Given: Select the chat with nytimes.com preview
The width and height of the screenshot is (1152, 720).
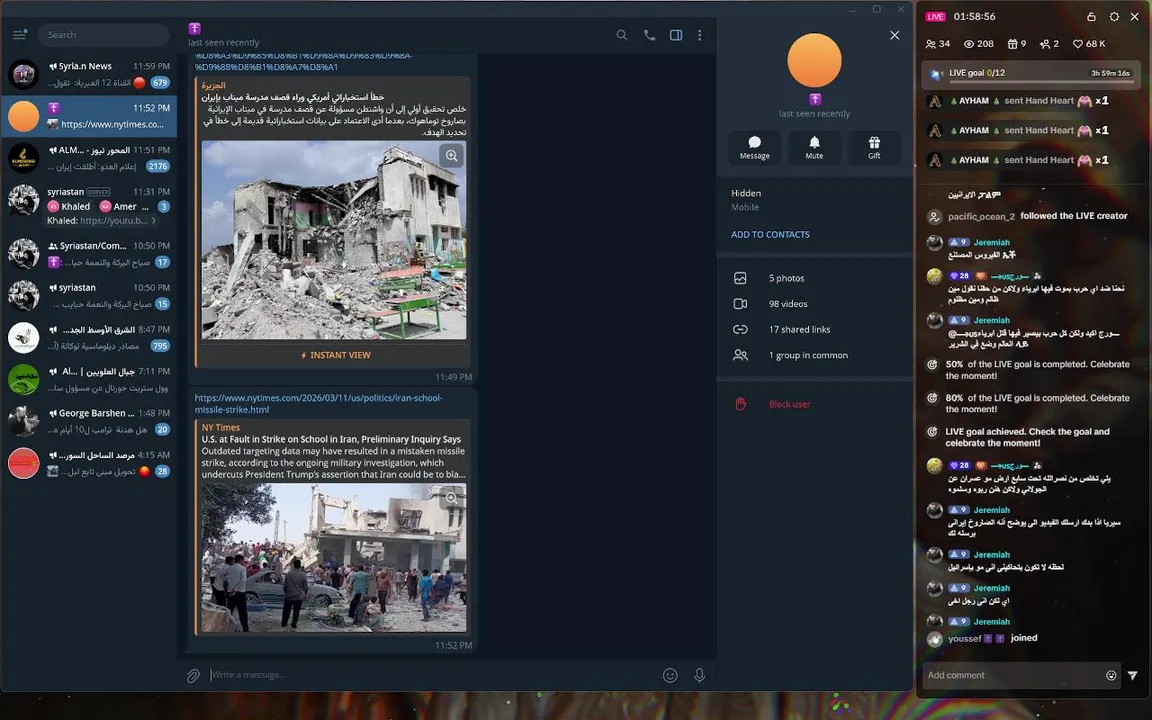Looking at the screenshot, I should [x=89, y=116].
